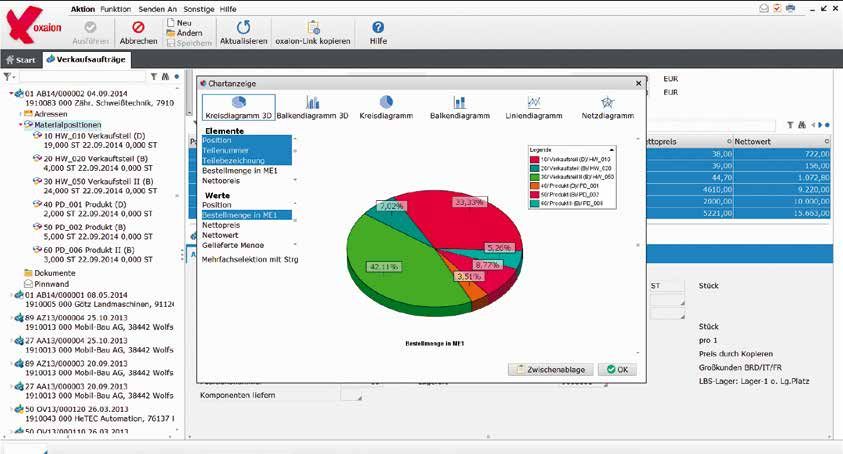The width and height of the screenshot is (843, 454).
Task: Confirm the chart dialog with OK
Action: point(616,369)
